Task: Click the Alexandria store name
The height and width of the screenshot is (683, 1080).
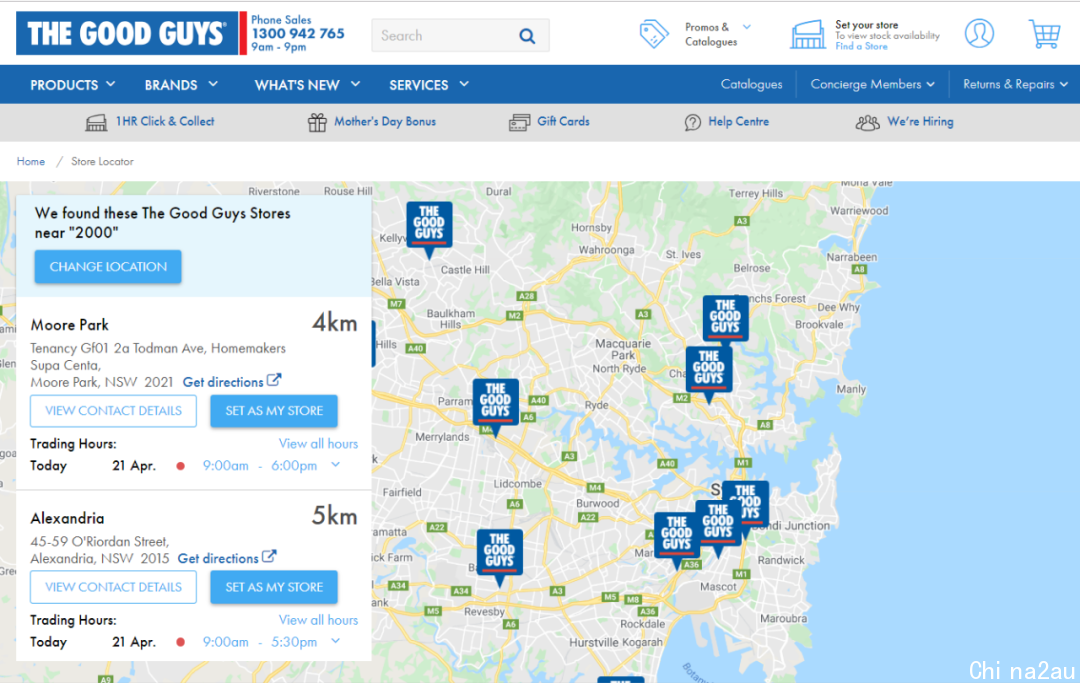Action: pyautogui.click(x=68, y=518)
